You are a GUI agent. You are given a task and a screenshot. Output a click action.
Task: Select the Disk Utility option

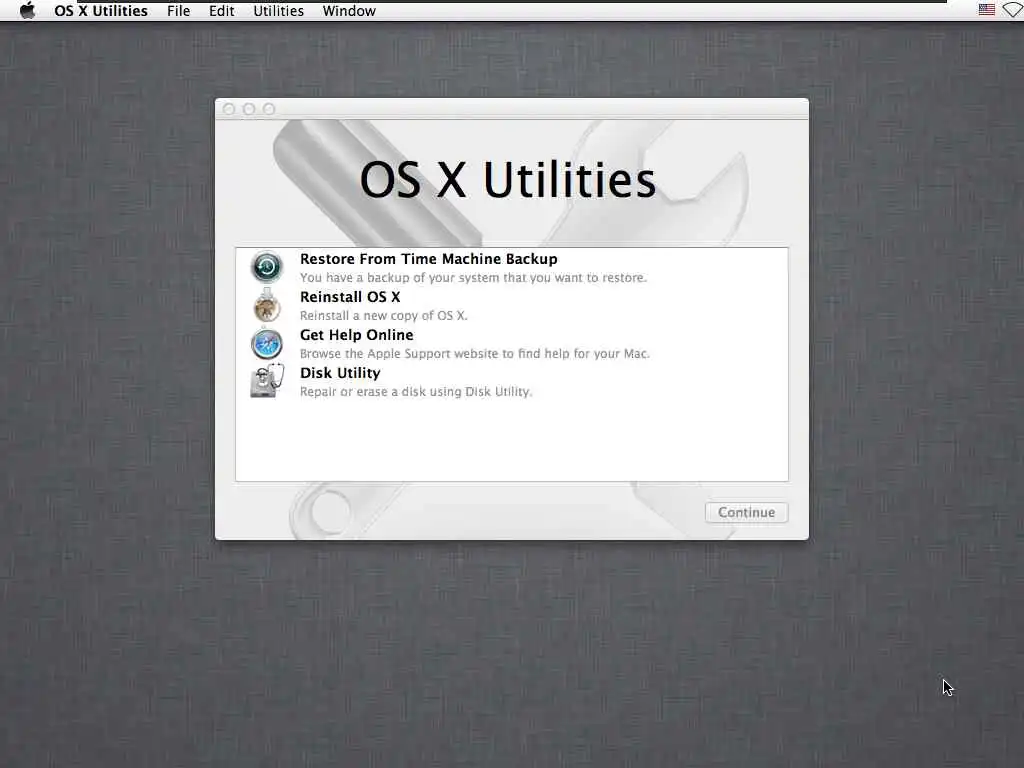tap(512, 381)
